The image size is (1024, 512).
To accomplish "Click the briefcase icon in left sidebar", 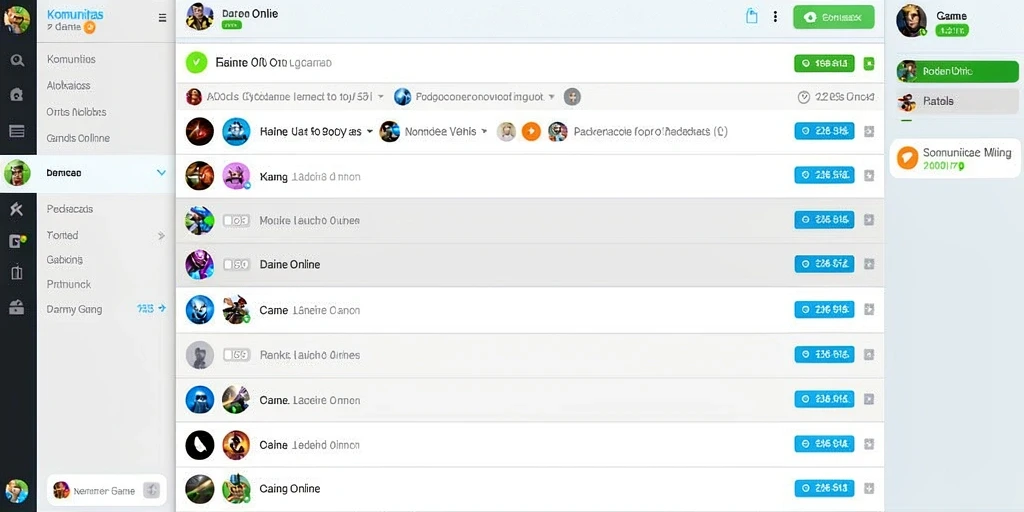I will pos(17,307).
